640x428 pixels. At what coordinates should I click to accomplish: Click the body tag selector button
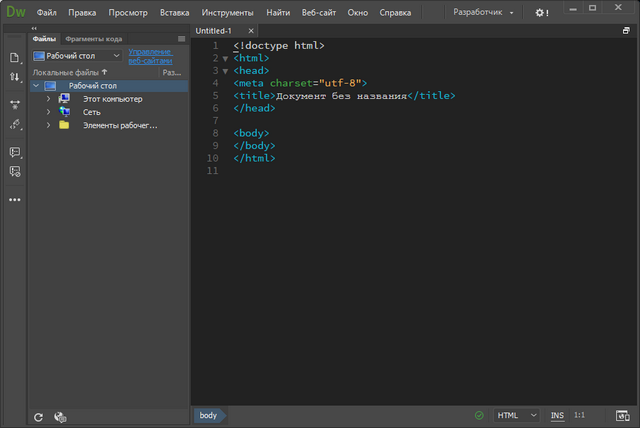click(x=208, y=415)
